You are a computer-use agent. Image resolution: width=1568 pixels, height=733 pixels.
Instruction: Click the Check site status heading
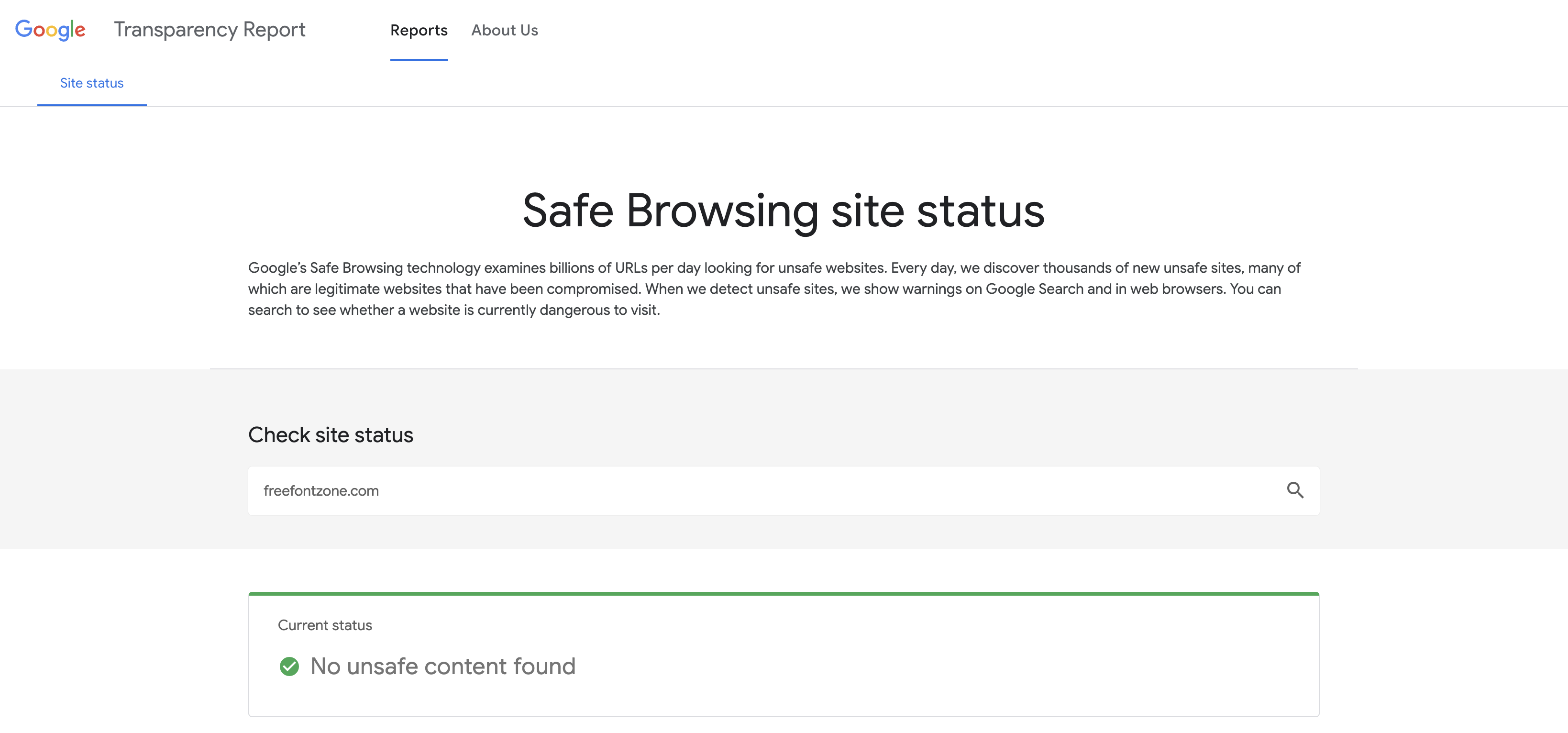point(331,435)
